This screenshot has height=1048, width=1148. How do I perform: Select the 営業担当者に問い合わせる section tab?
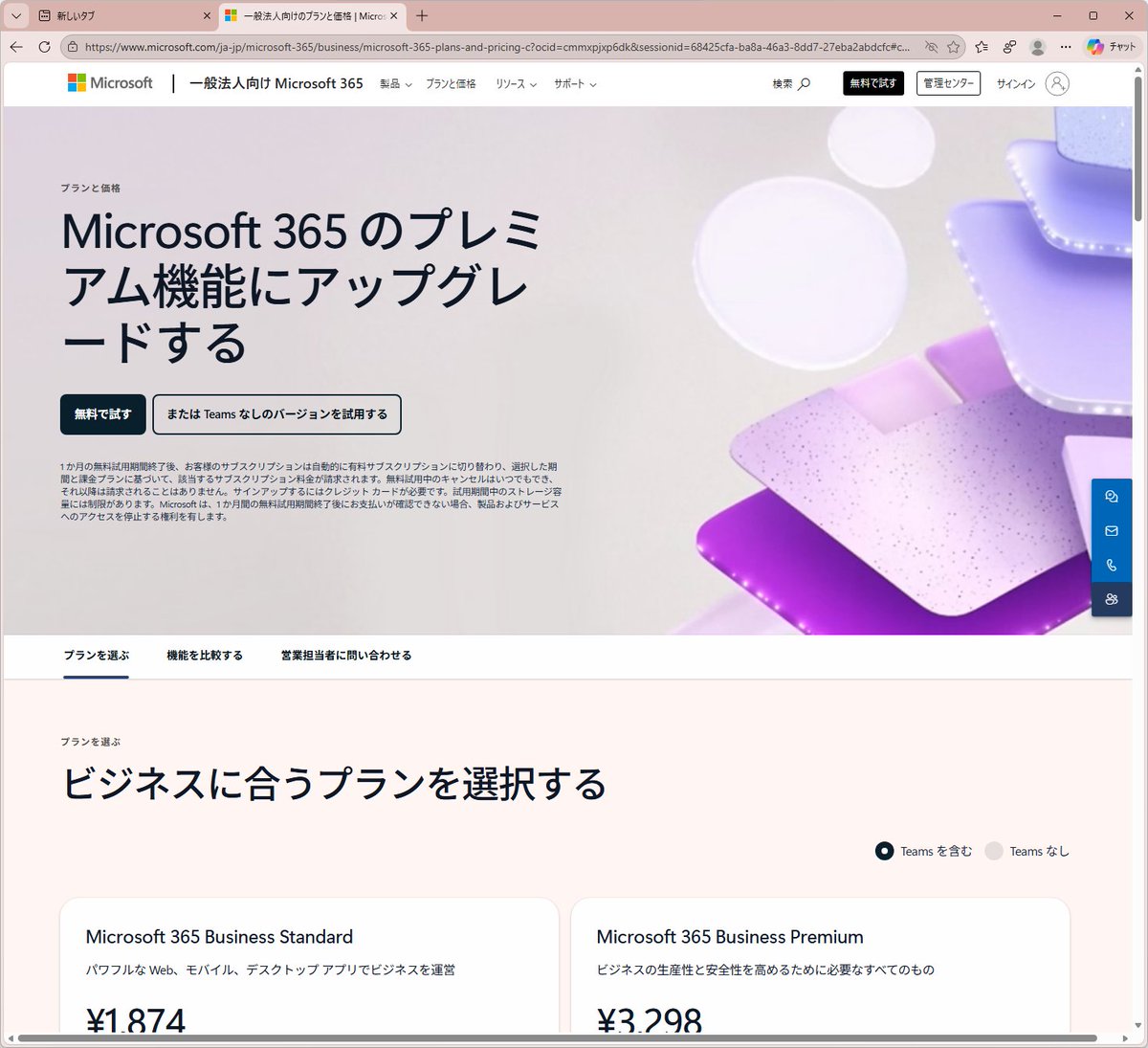pos(346,656)
